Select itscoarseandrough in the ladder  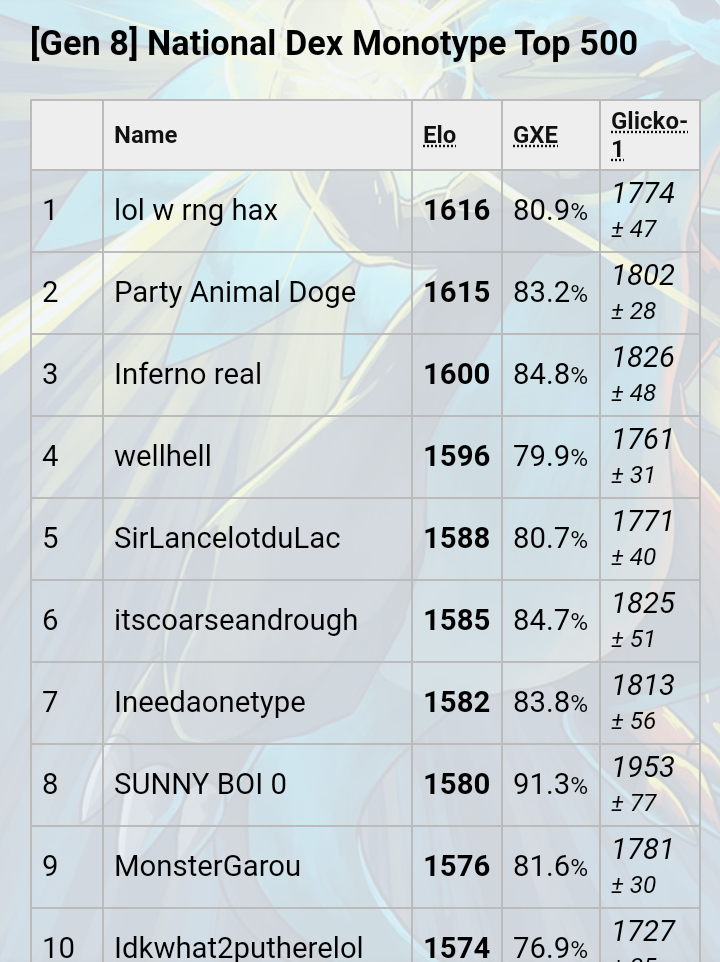(x=236, y=620)
